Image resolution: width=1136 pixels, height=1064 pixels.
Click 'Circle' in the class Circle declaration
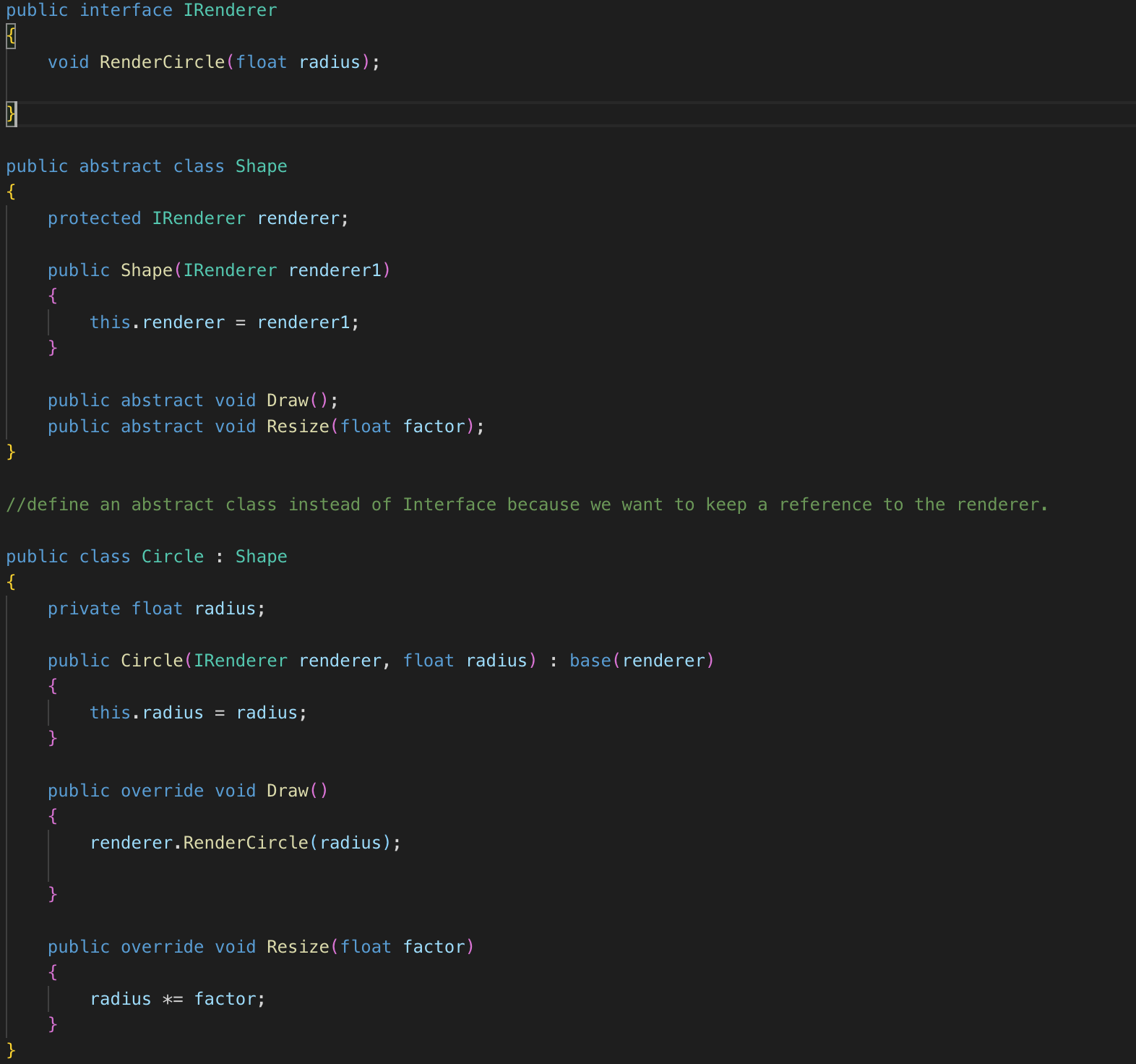[x=173, y=557]
